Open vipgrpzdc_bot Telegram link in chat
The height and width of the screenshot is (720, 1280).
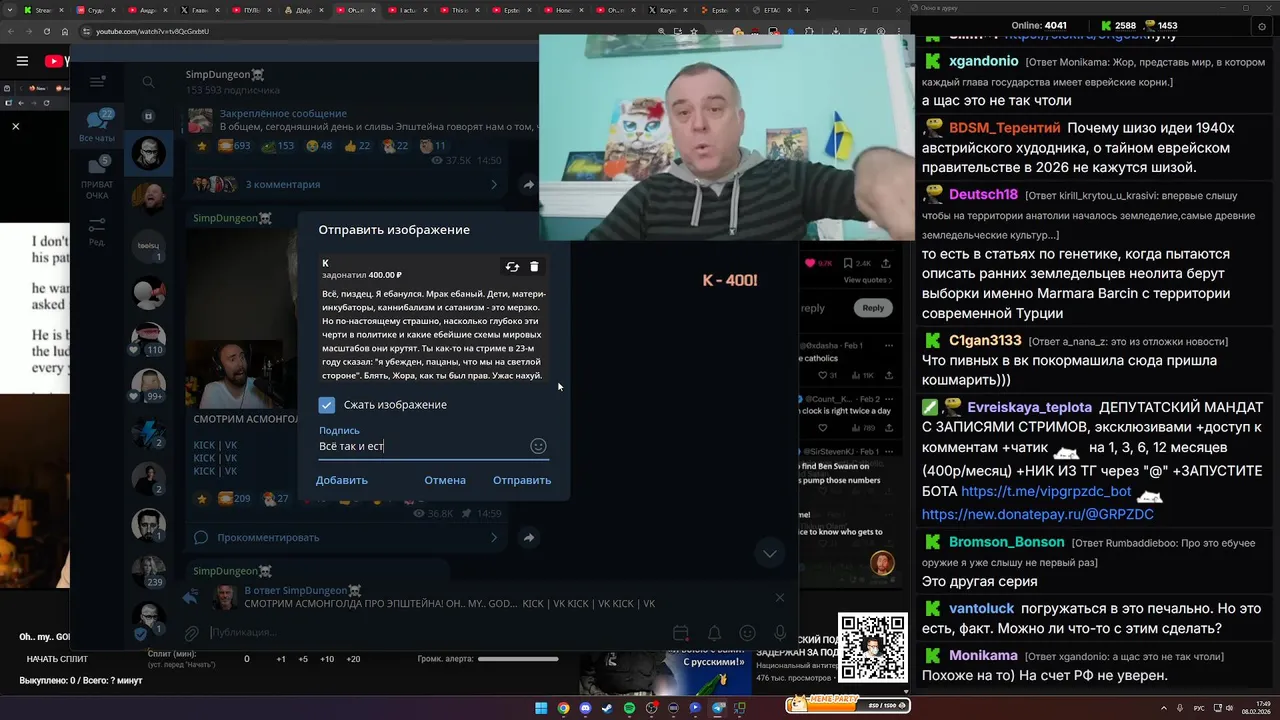[1046, 492]
